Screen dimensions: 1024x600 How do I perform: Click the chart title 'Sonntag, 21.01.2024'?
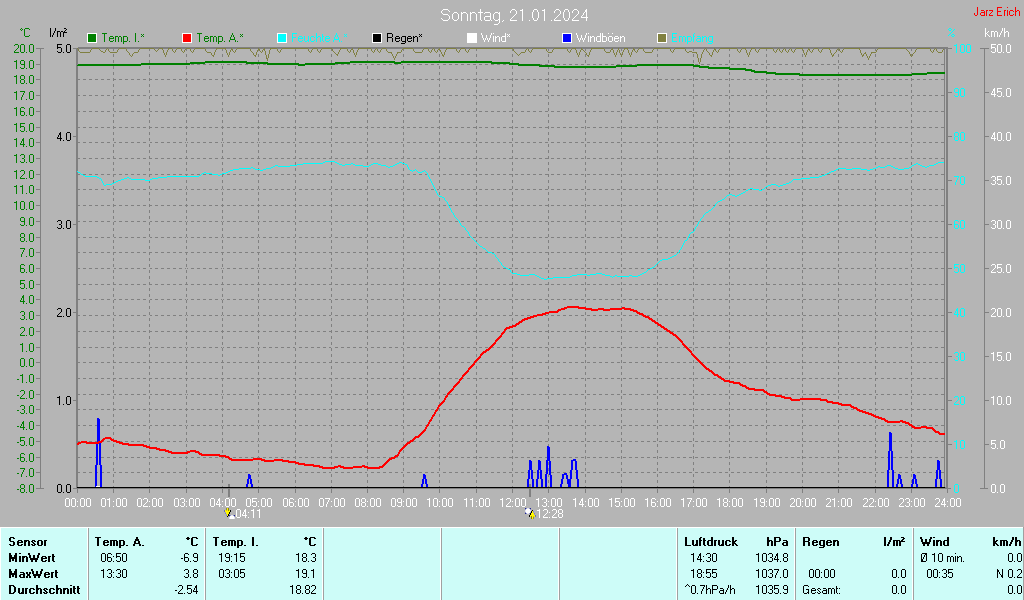point(514,15)
